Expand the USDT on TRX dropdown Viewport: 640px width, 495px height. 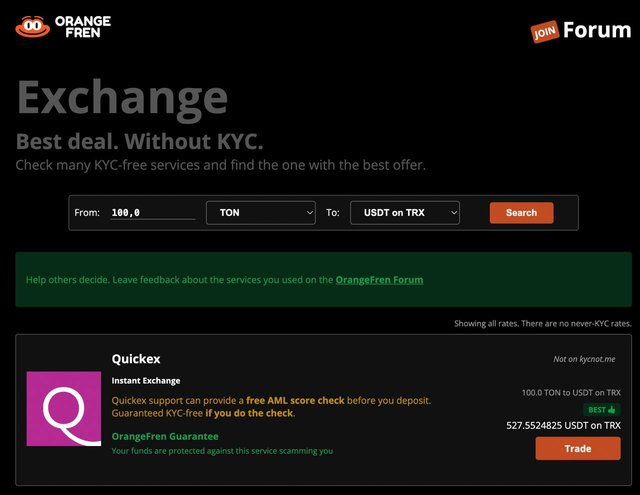point(404,213)
